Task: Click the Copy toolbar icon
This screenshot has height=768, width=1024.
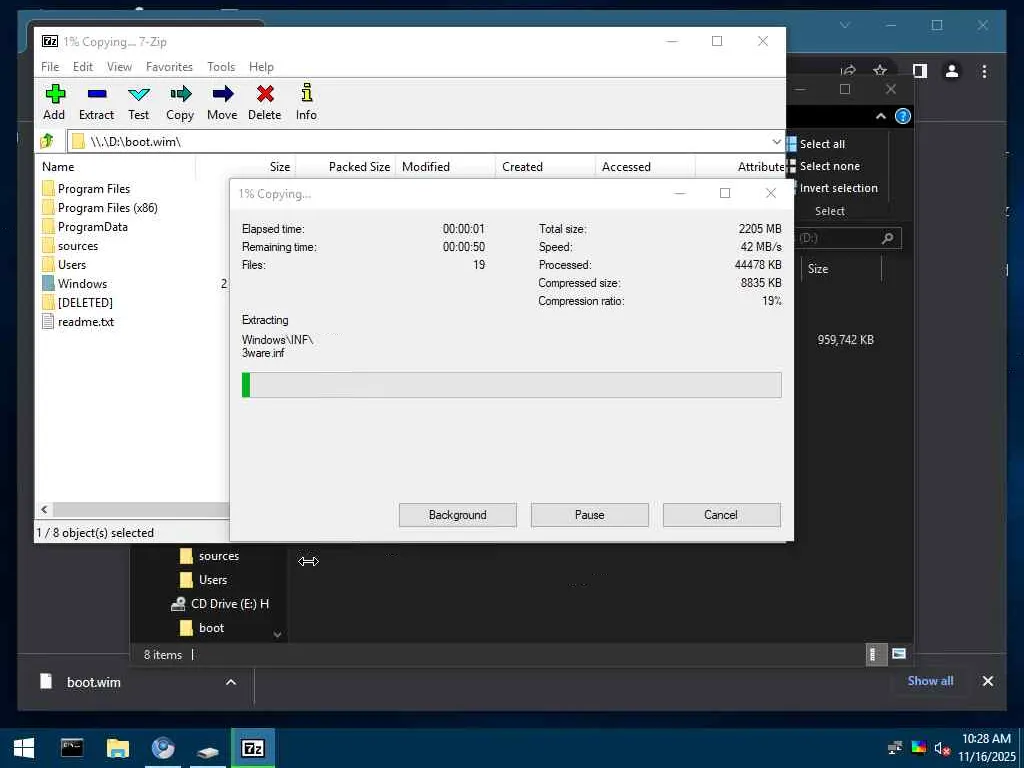Action: click(180, 103)
